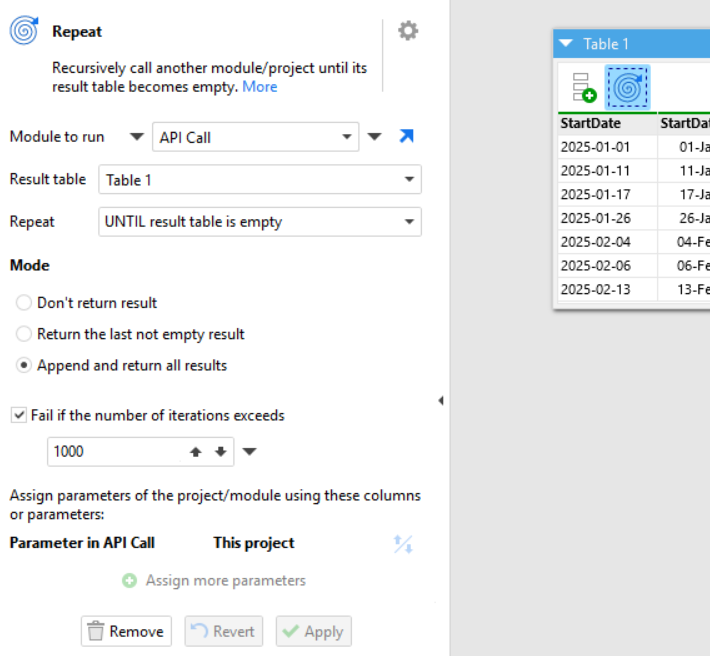Open the More link in description
The image size is (710, 656).
[x=260, y=87]
